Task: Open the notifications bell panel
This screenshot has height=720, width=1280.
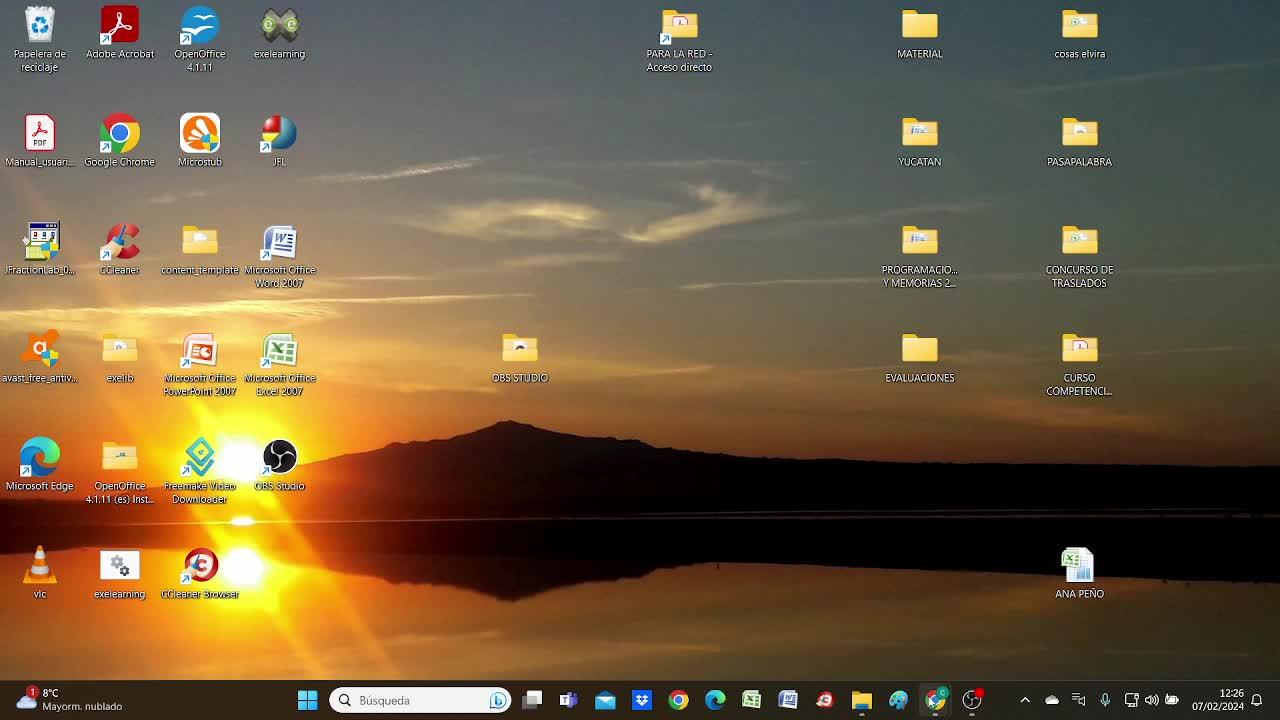Action: coord(1257,700)
